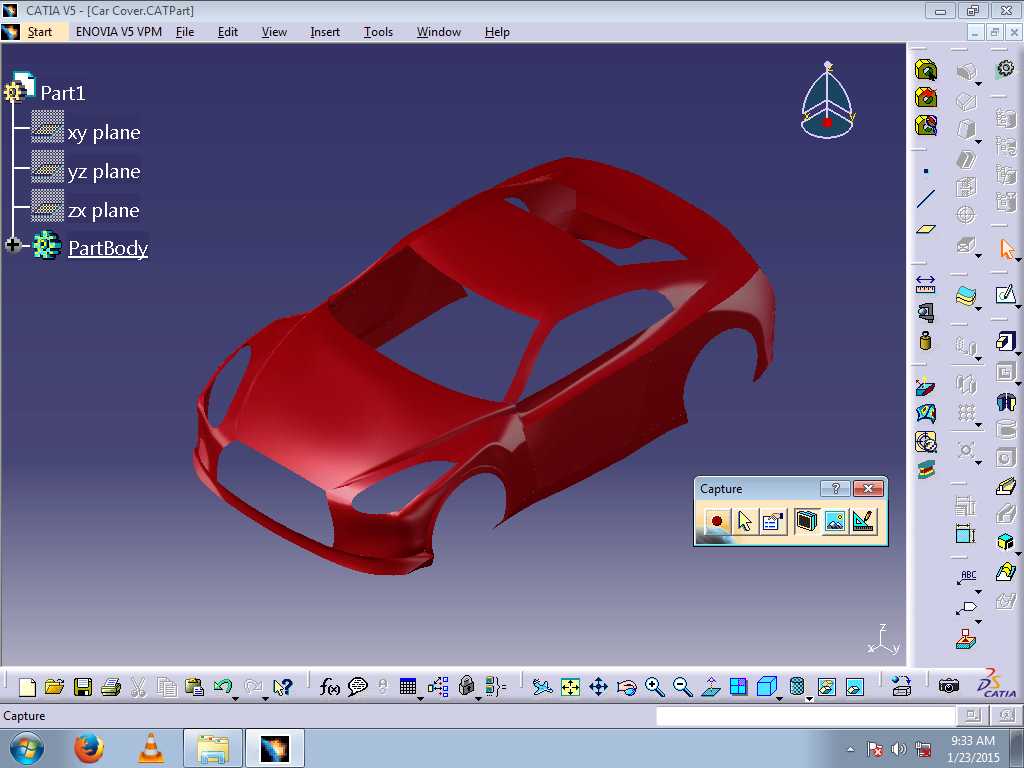Click the comment speech bubble icon
This screenshot has width=1024, height=768.
[357, 687]
